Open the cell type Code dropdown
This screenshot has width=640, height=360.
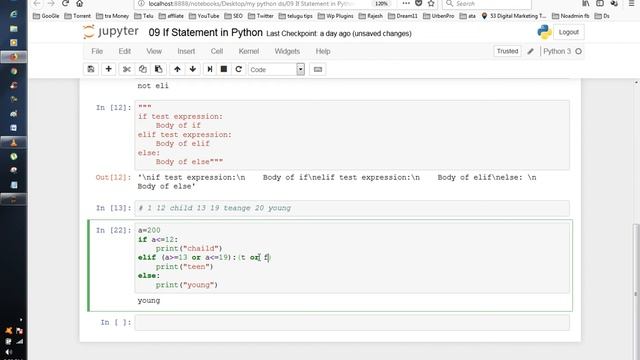[x=276, y=70]
